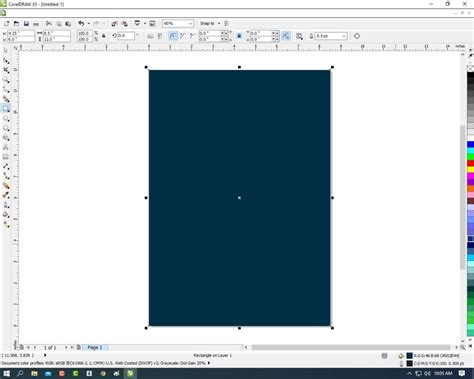The height and width of the screenshot is (379, 474).
Task: Pick the red palette swatch
Action: click(x=470, y=163)
